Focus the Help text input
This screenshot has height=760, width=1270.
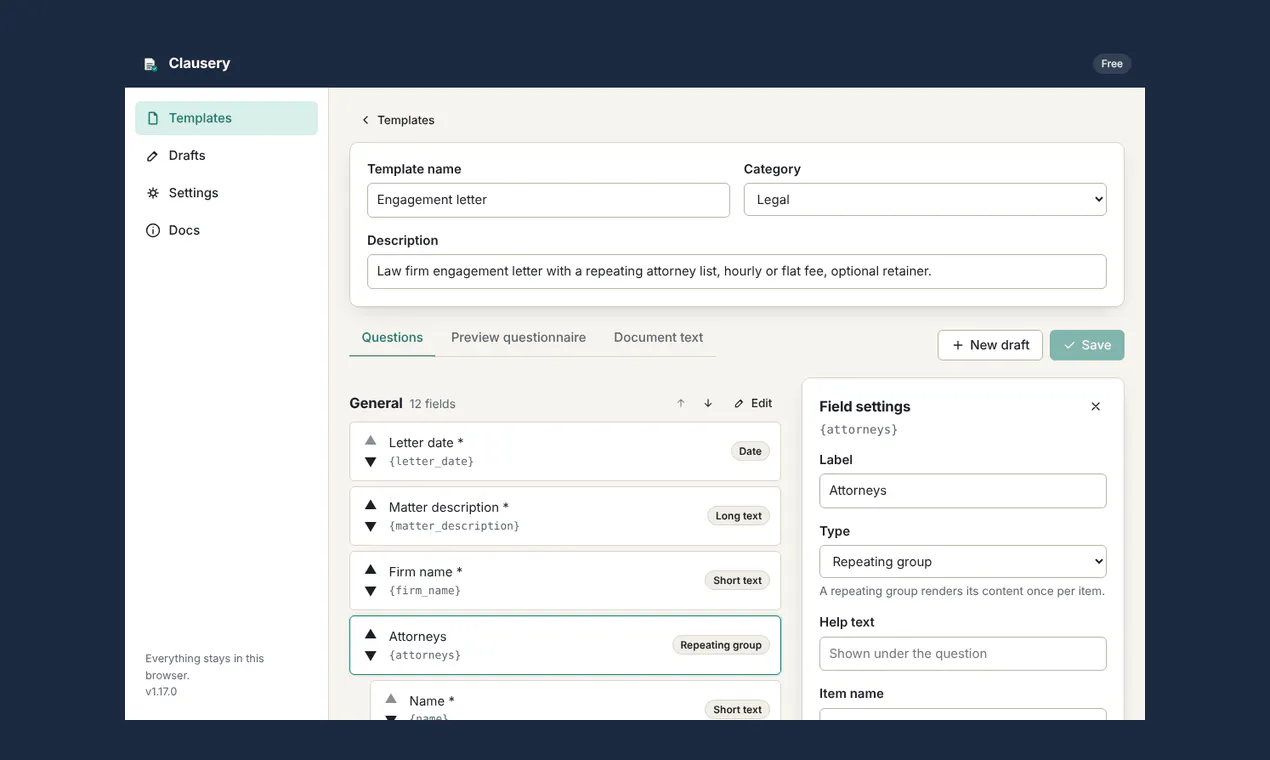[963, 654]
